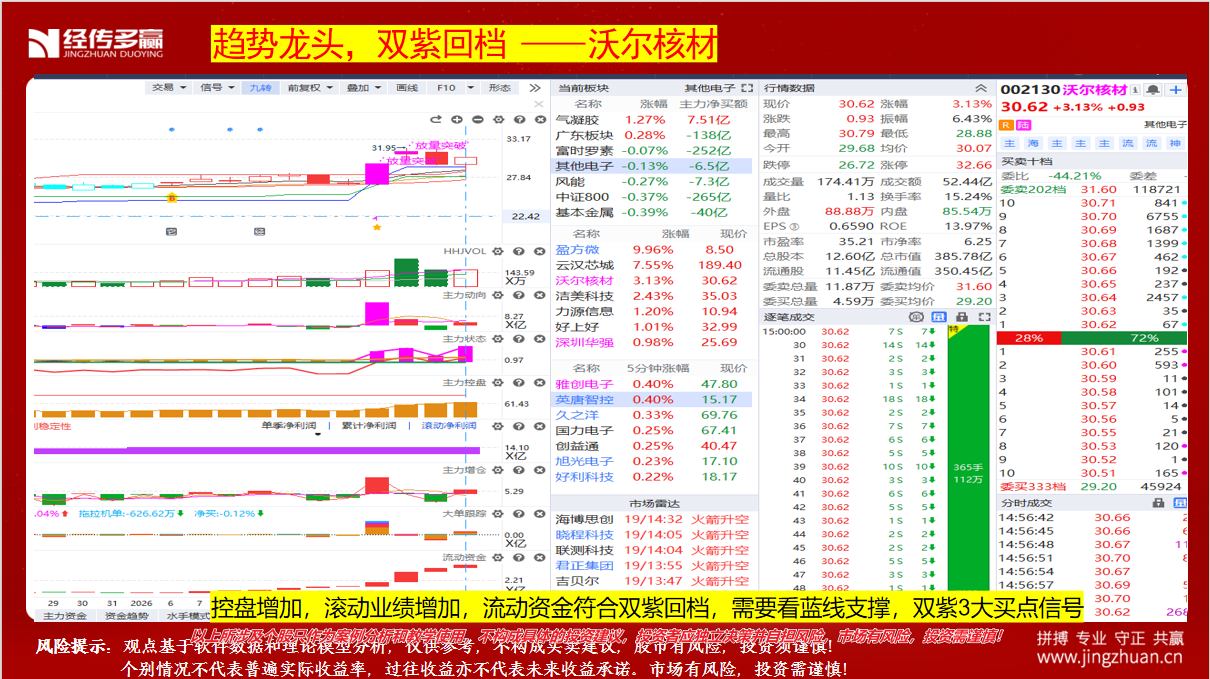This screenshot has height=679, width=1210.
Task: Toggle the 九转 indicator button
Action: click(x=260, y=88)
